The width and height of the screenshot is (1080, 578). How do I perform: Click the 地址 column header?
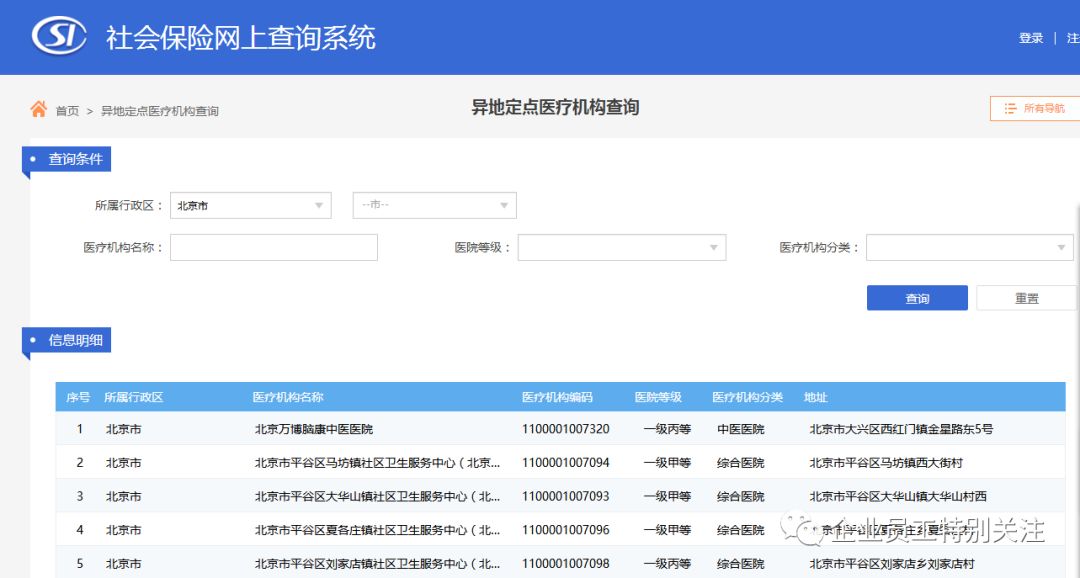(x=816, y=398)
